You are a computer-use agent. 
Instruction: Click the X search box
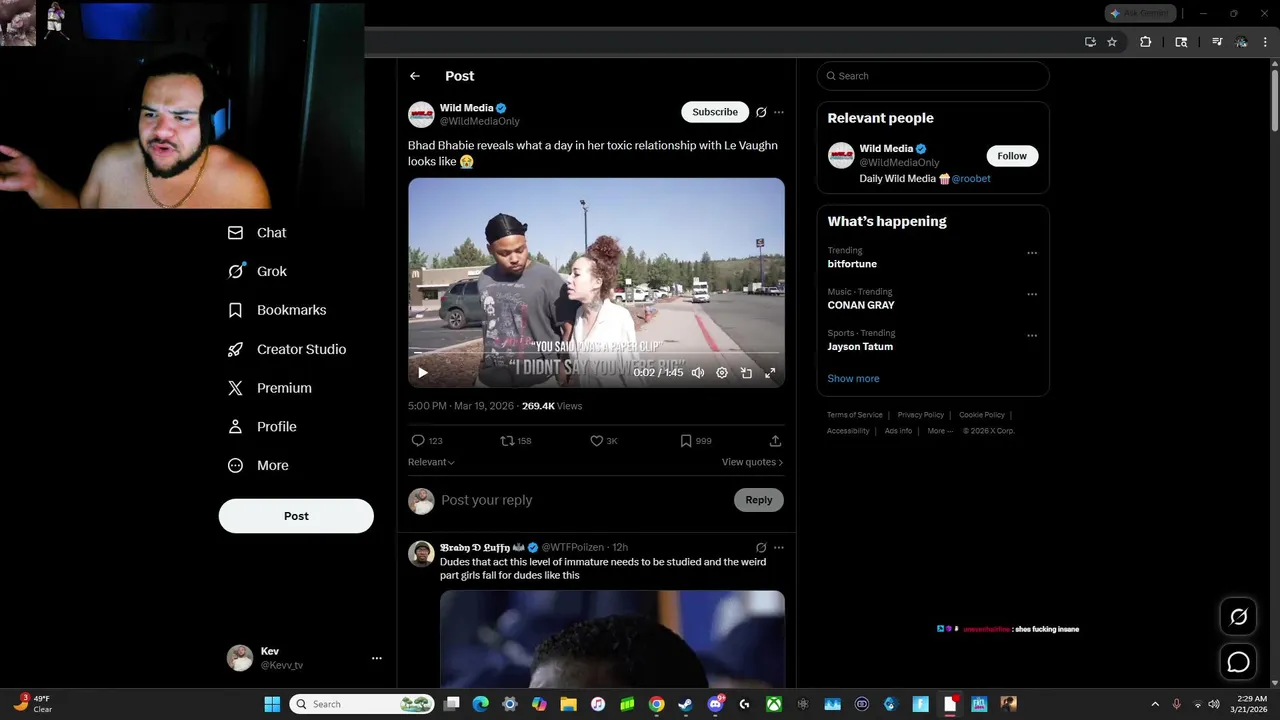933,76
